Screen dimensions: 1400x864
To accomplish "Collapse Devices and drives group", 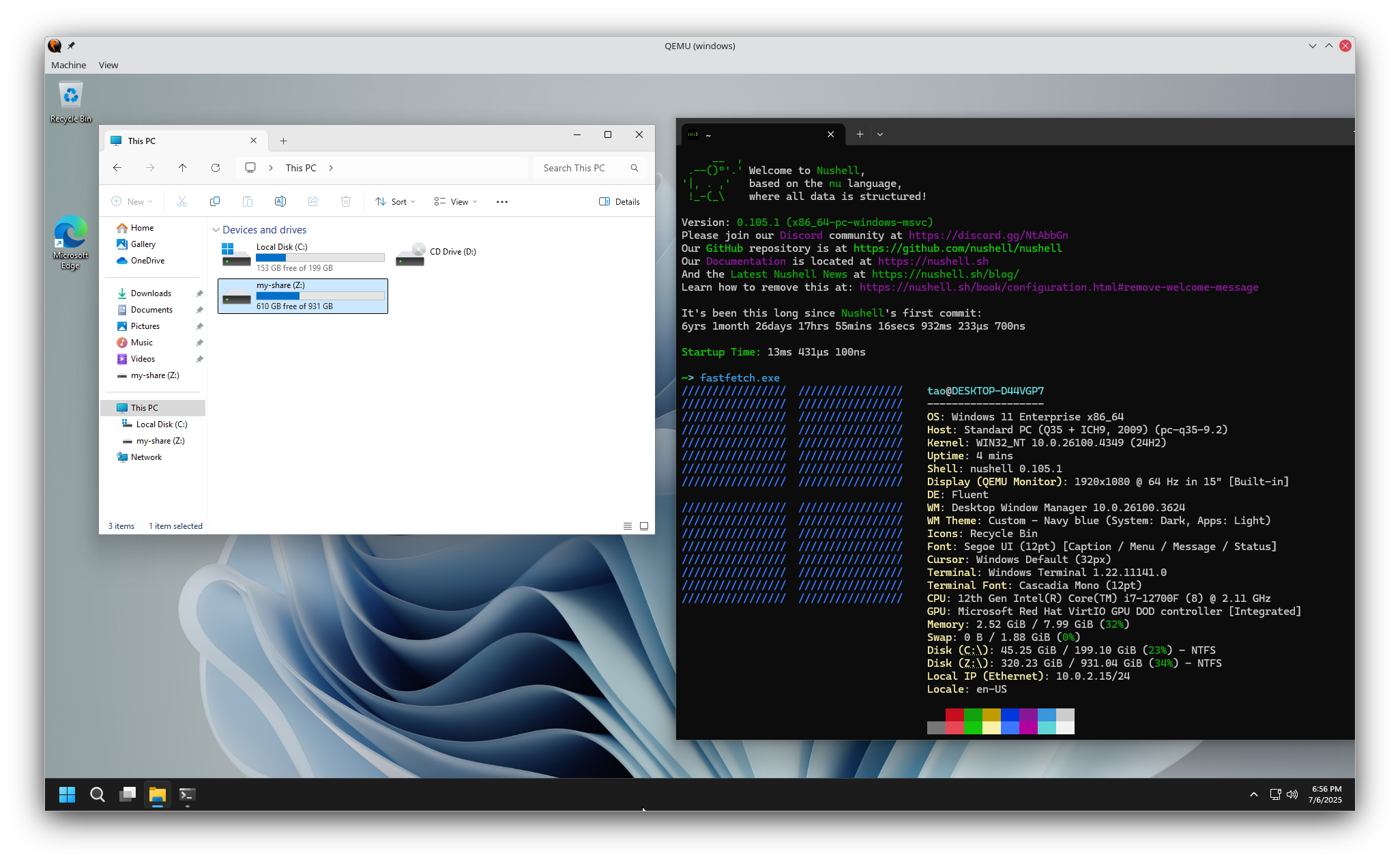I will (x=216, y=230).
